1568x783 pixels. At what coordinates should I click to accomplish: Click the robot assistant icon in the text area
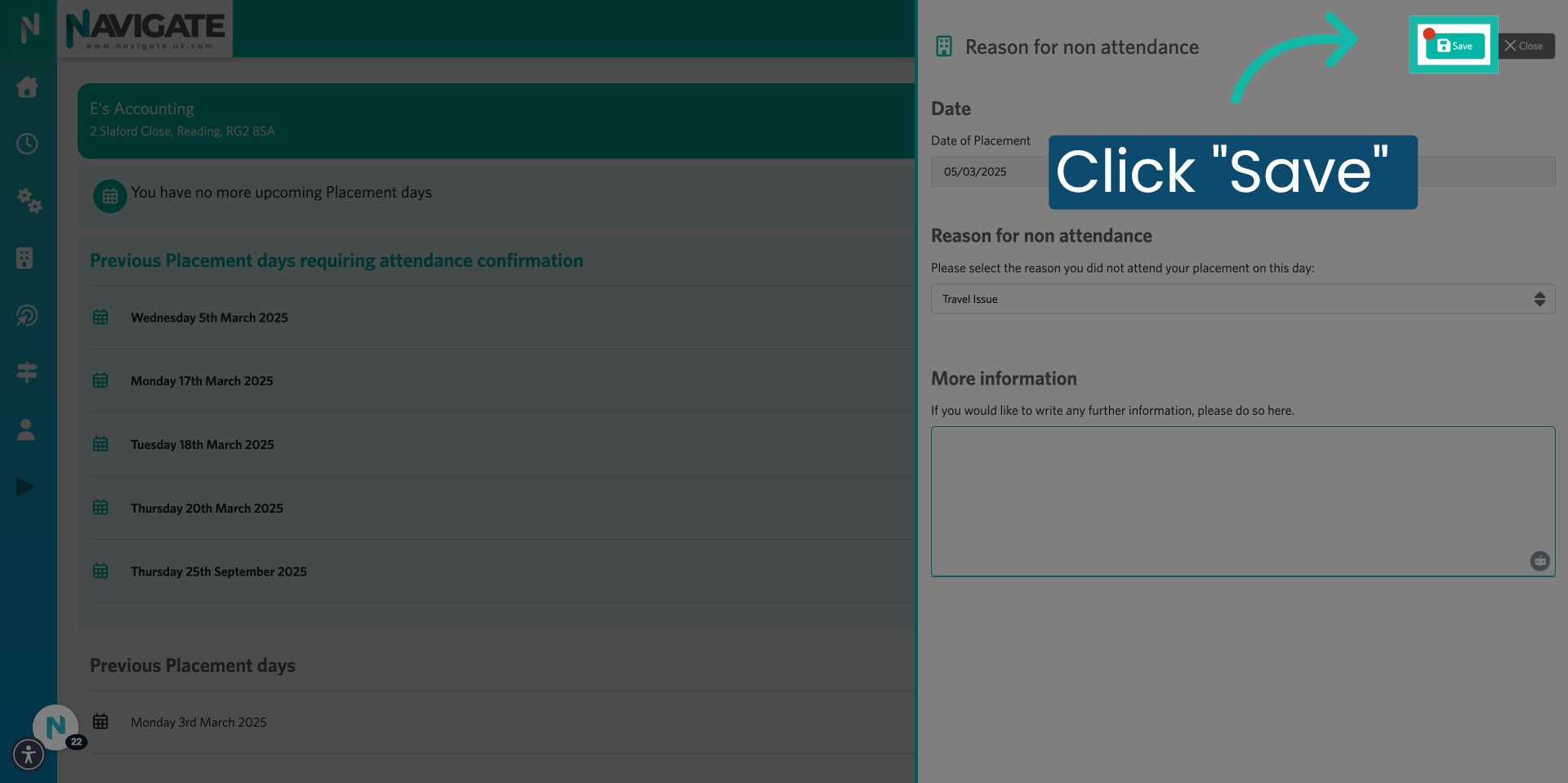(x=1540, y=561)
